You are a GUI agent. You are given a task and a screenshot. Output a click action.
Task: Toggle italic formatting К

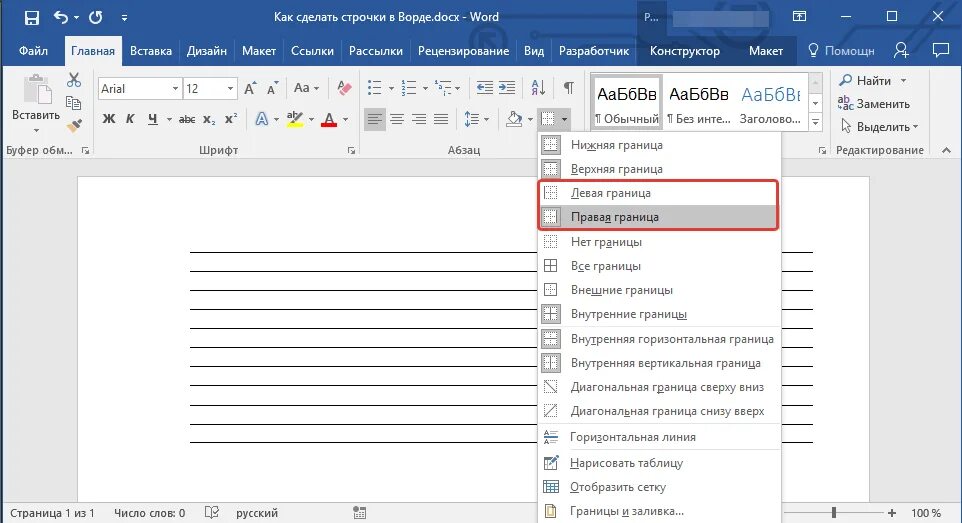point(130,119)
